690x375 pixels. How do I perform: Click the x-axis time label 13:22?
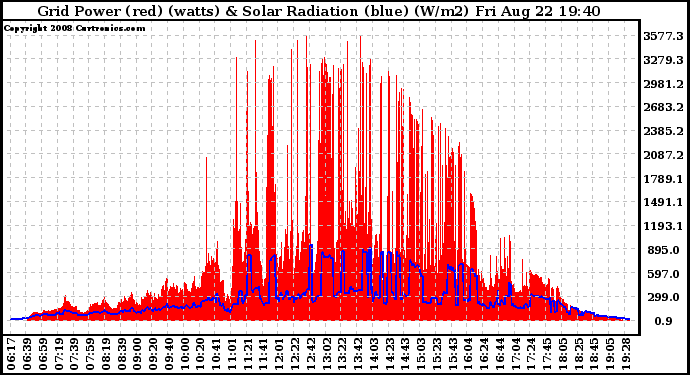pyautogui.click(x=343, y=354)
